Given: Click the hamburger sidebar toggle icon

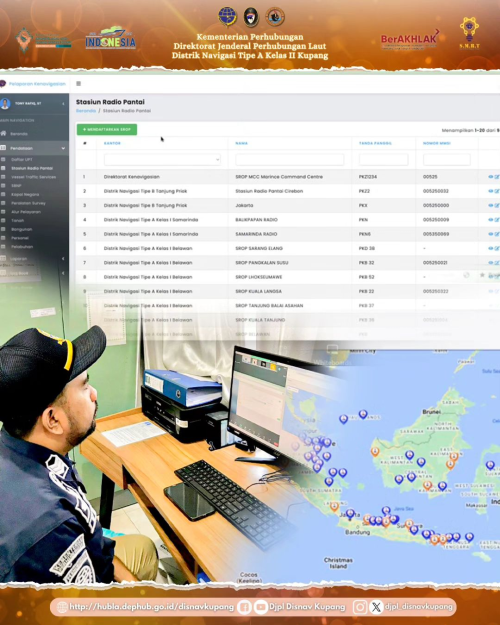Looking at the screenshot, I should coord(79,84).
